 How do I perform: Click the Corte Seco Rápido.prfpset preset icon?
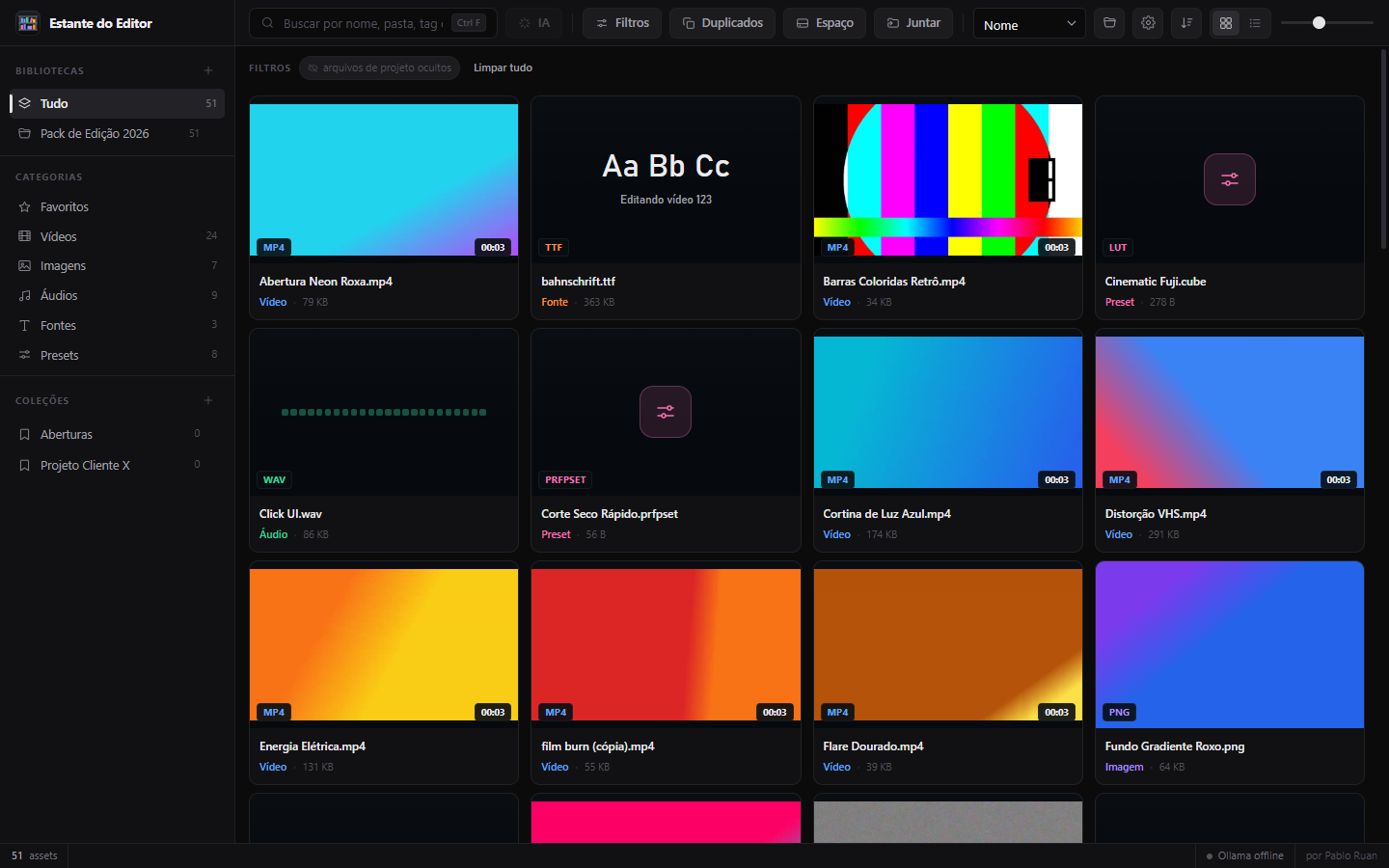pyautogui.click(x=666, y=412)
